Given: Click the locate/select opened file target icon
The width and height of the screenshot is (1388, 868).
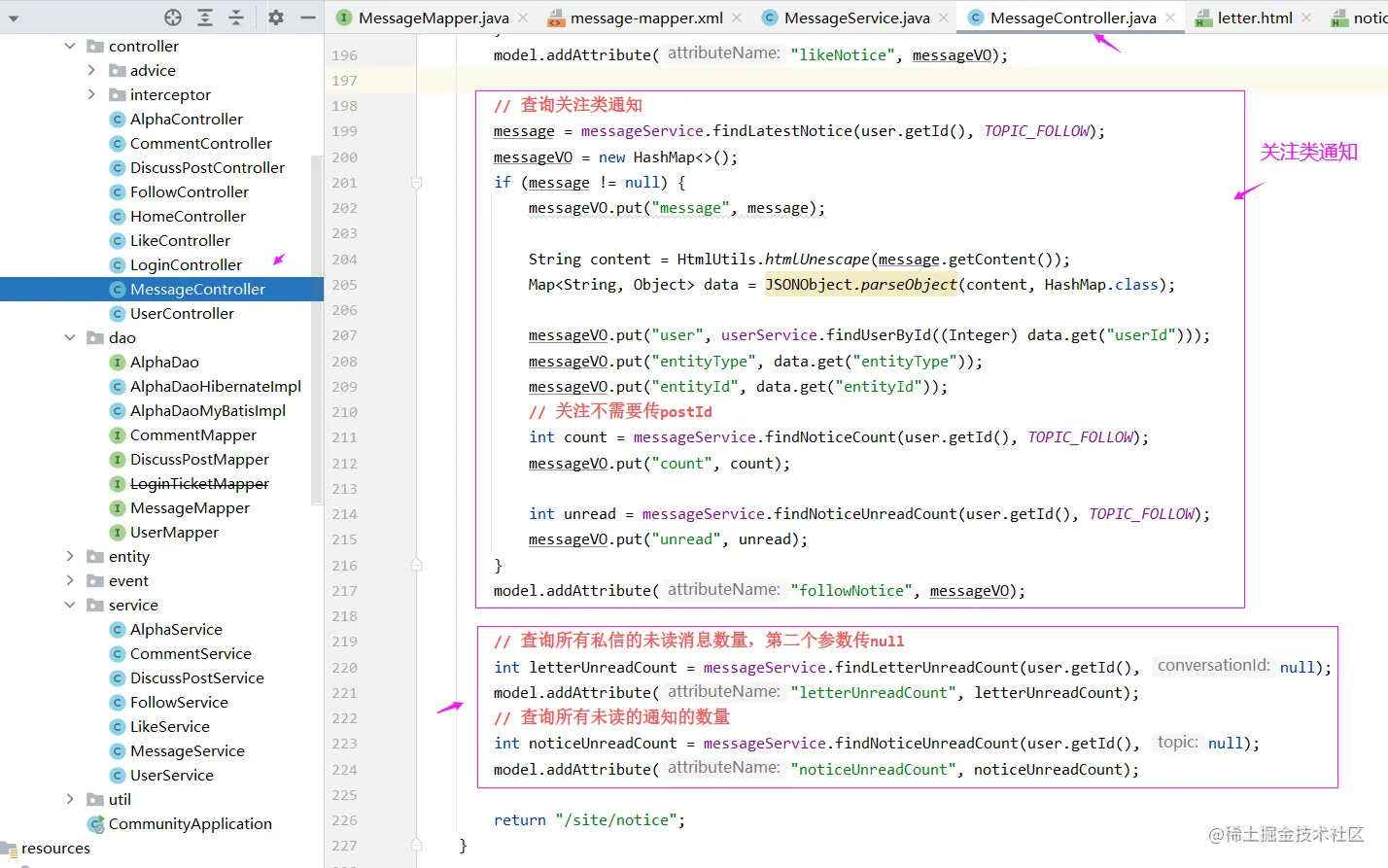Looking at the screenshot, I should pyautogui.click(x=173, y=17).
